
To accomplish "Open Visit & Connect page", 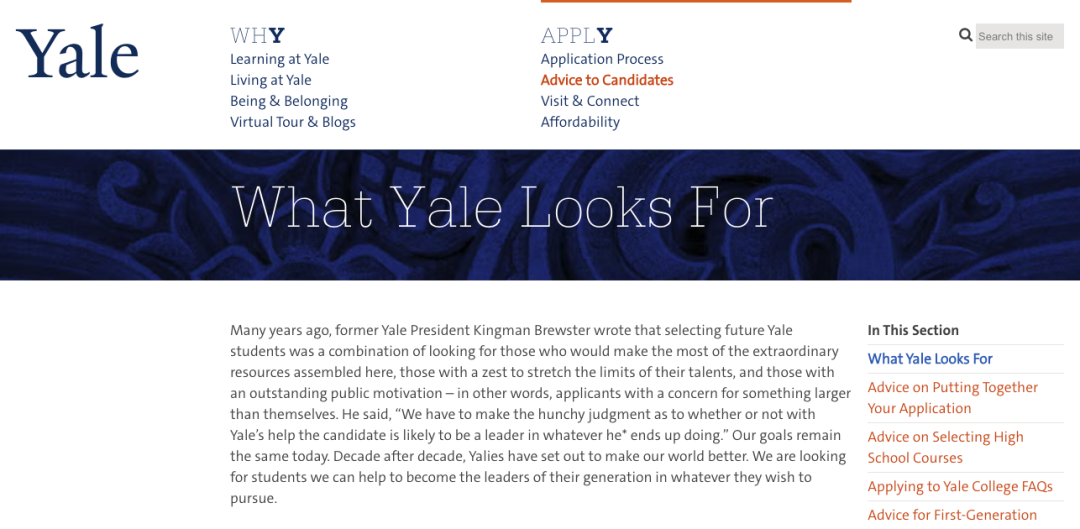I will tap(590, 101).
